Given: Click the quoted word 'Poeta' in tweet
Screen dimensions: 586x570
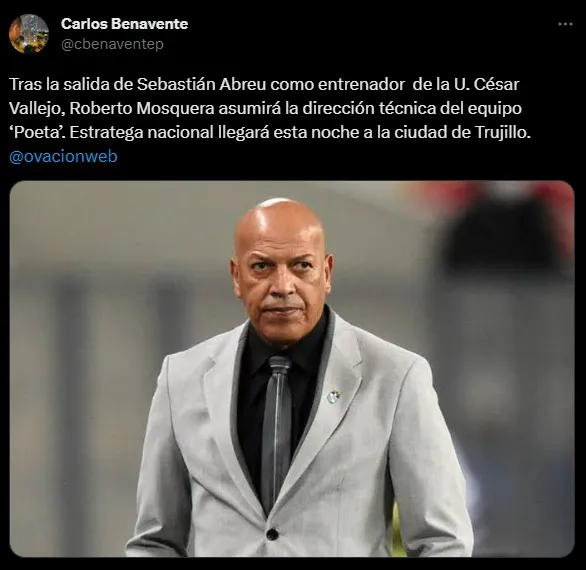Looking at the screenshot, I should [37, 132].
